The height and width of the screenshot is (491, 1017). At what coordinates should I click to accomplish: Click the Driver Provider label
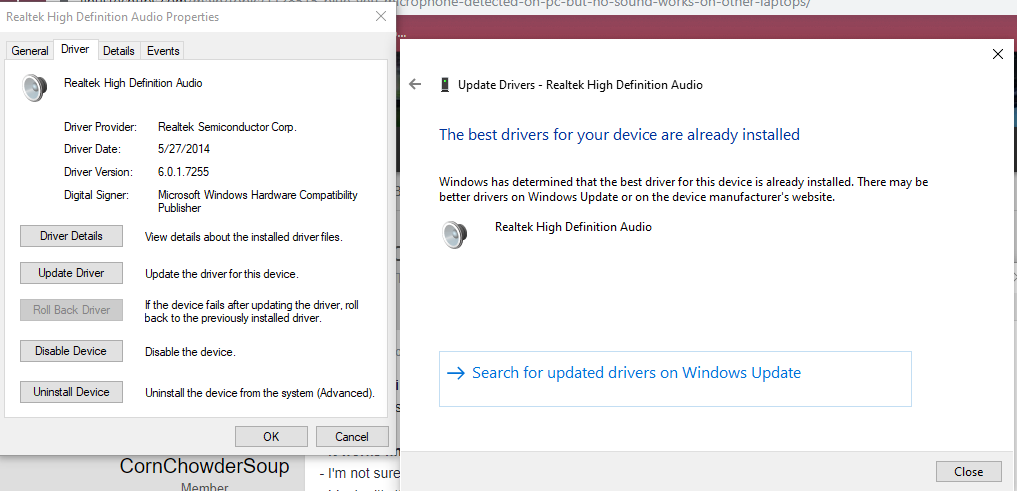pyautogui.click(x=101, y=127)
